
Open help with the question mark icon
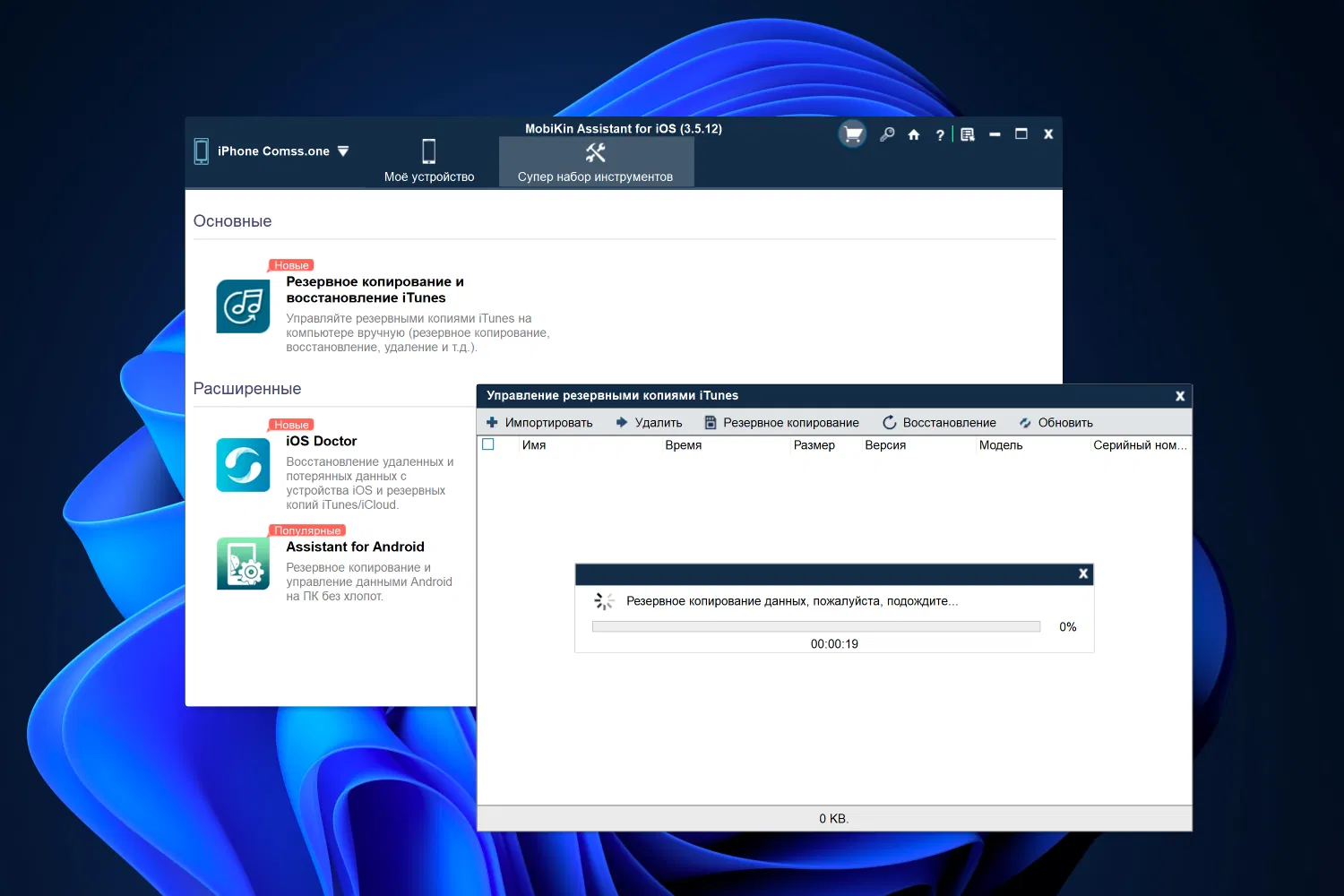[940, 134]
